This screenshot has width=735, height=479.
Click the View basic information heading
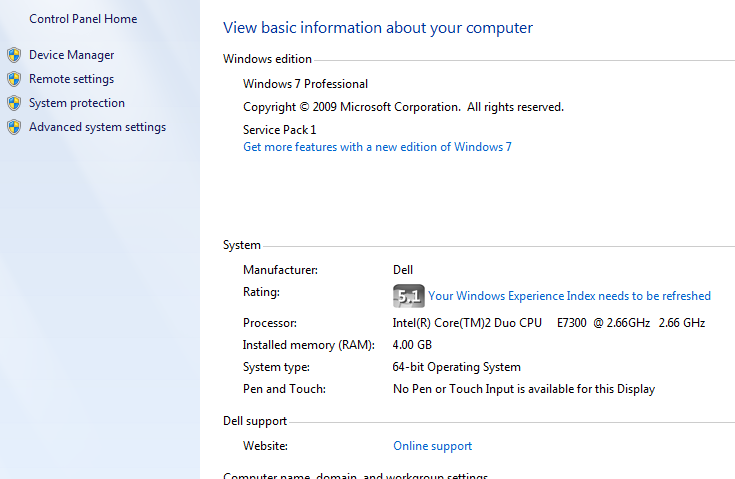click(x=378, y=28)
